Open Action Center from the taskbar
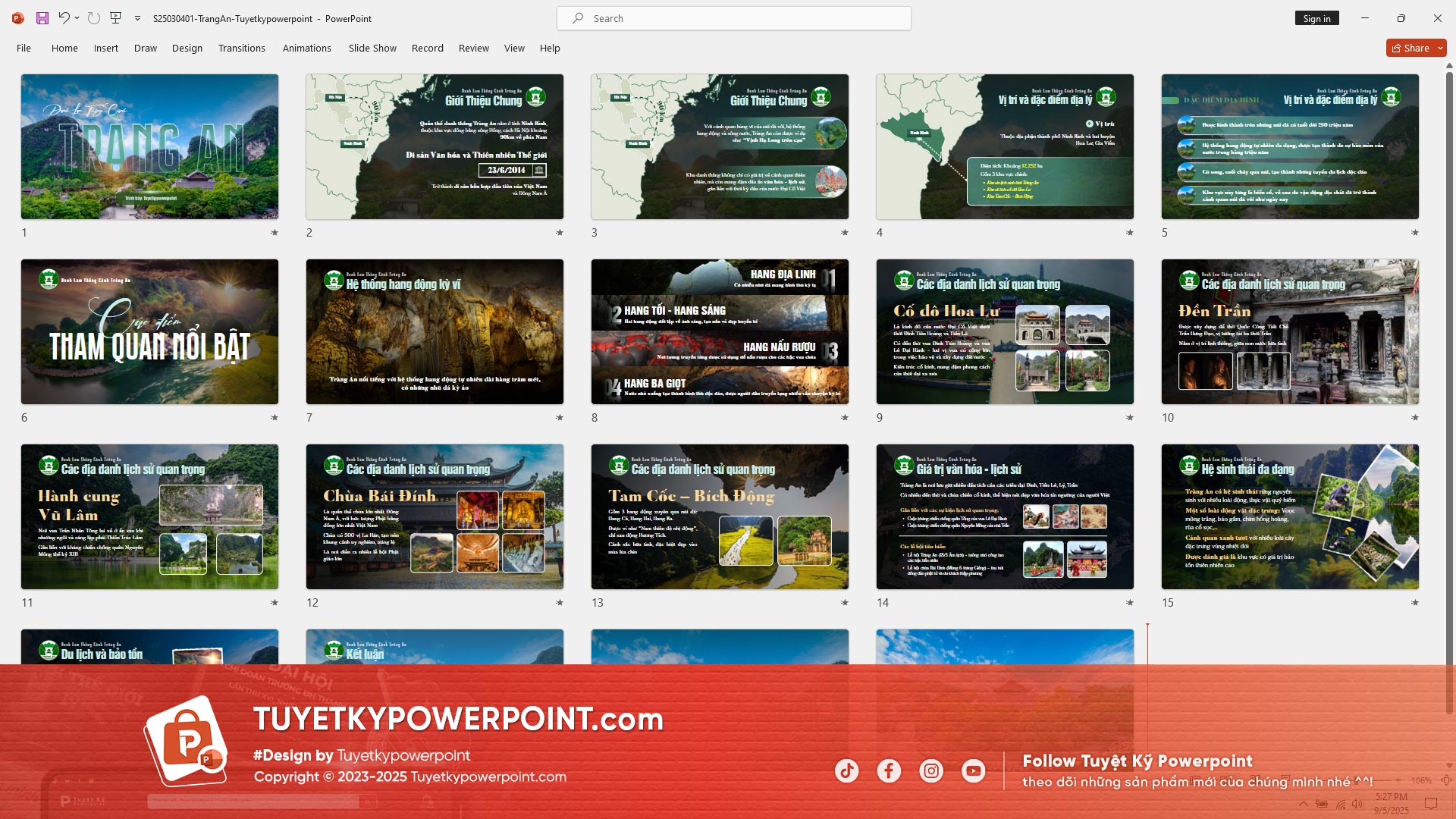1456x819 pixels. pos(1427,802)
